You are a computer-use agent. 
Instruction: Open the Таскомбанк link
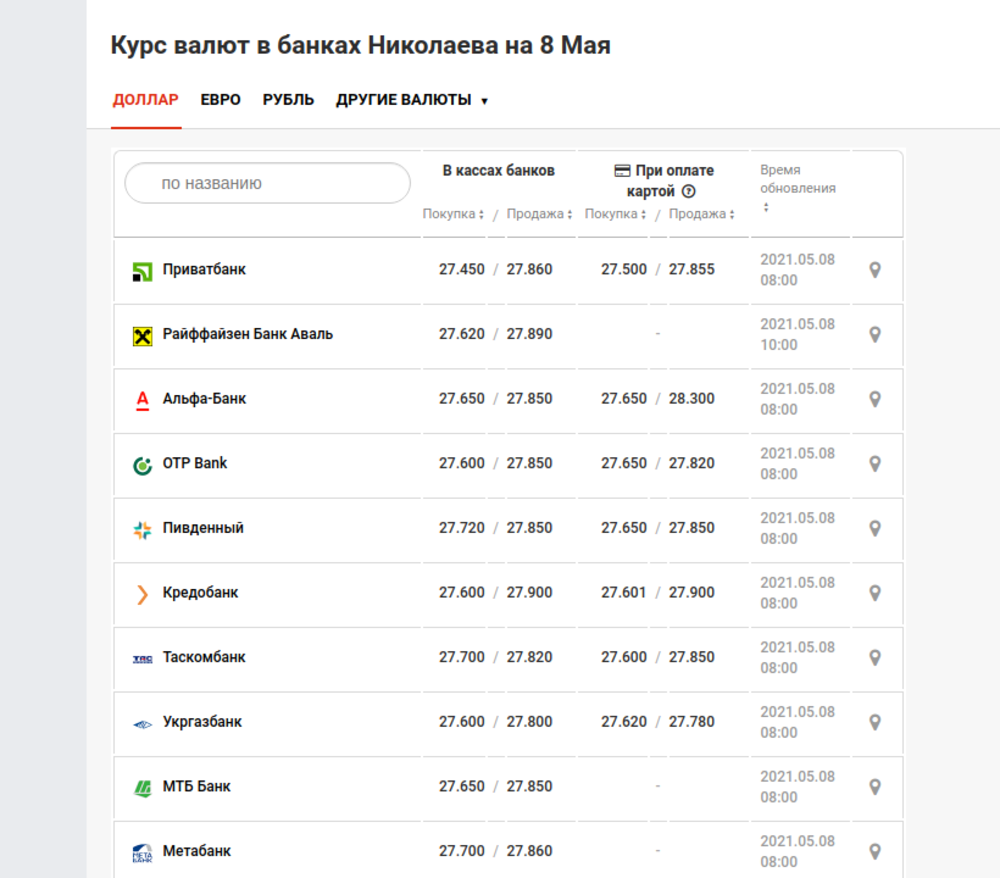point(204,657)
